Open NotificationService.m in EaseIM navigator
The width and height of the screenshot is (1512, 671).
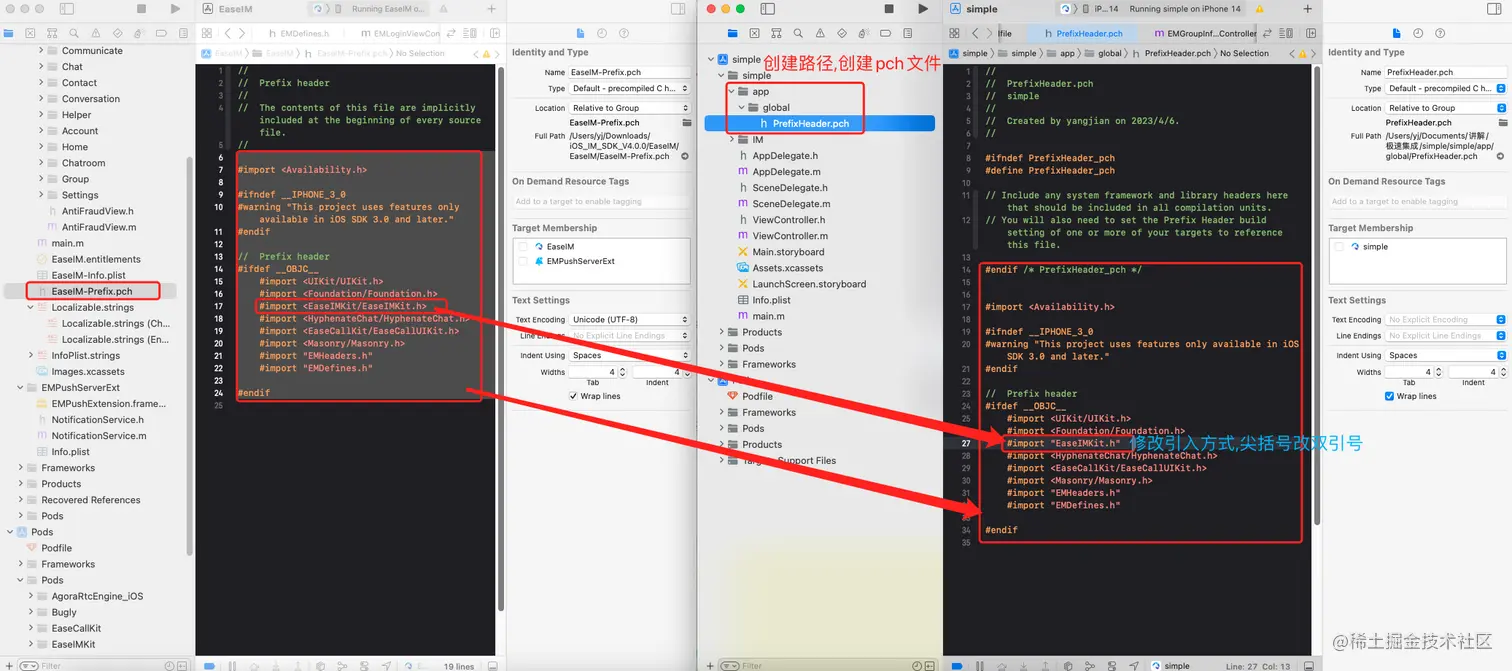(99, 436)
